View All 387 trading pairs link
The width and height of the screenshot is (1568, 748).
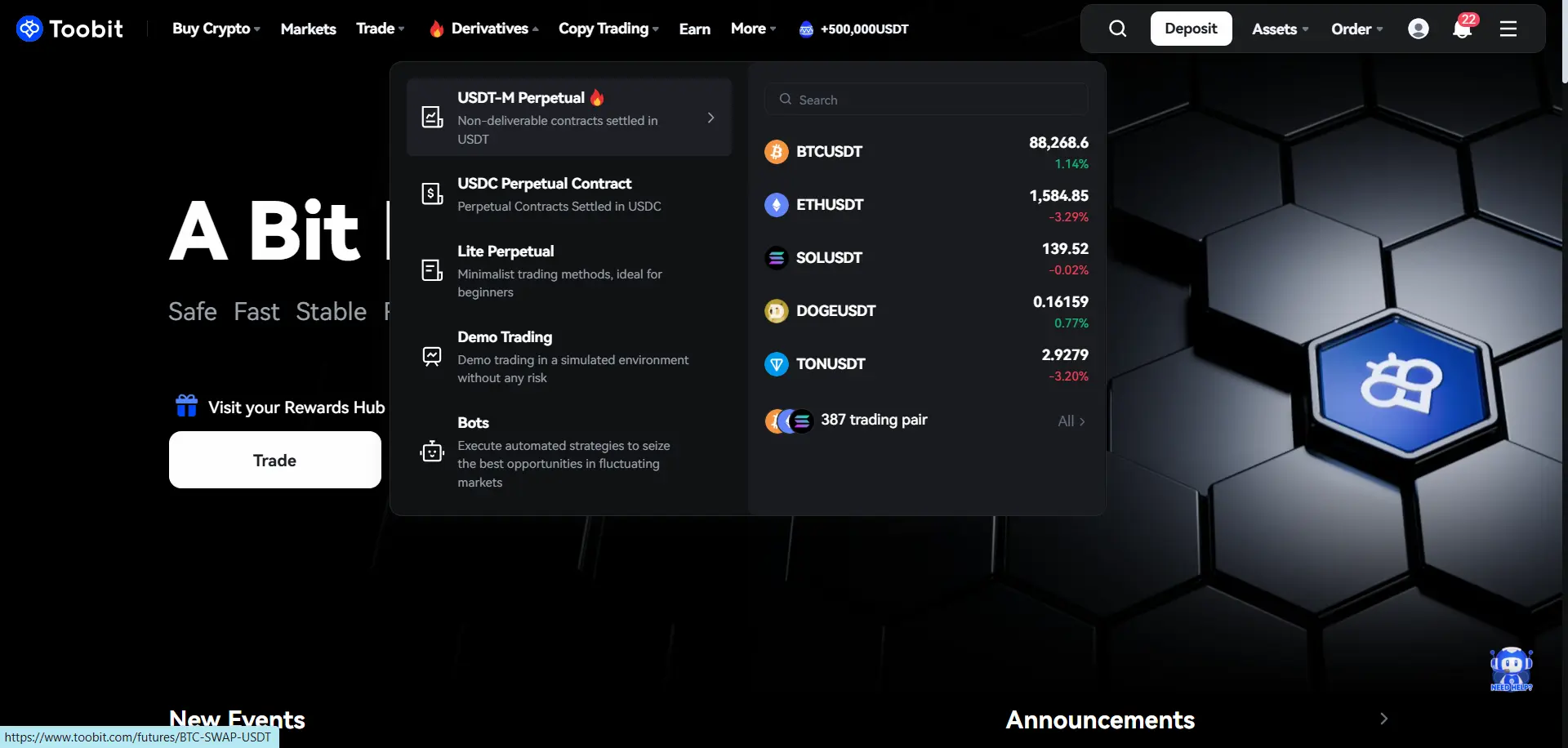point(1071,421)
